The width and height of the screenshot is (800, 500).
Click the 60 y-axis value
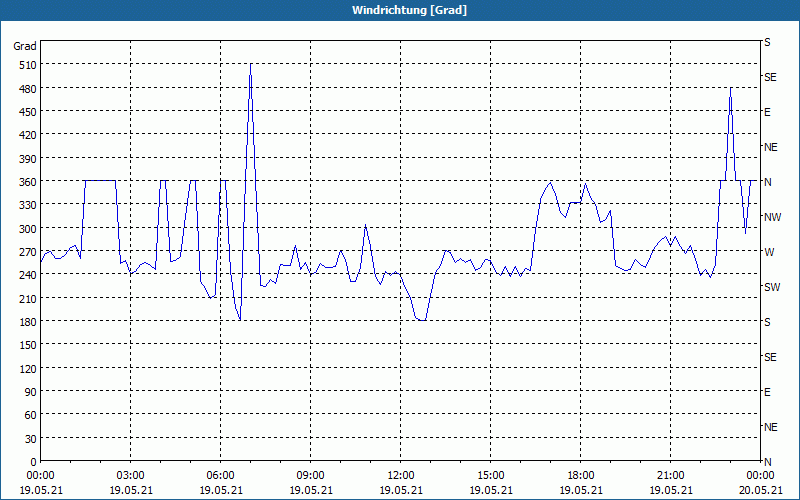tap(31, 415)
